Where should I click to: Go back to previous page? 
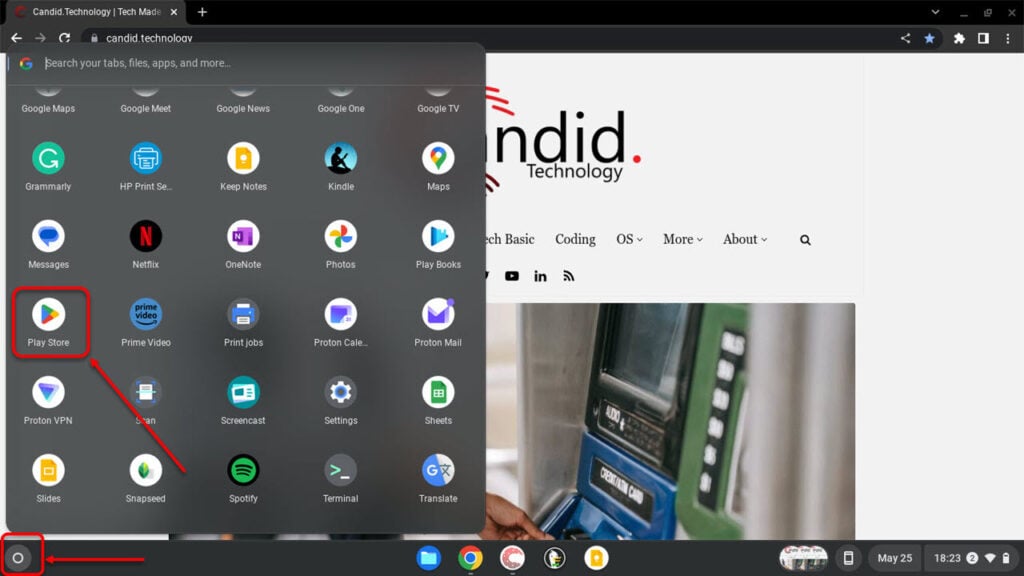pyautogui.click(x=16, y=39)
